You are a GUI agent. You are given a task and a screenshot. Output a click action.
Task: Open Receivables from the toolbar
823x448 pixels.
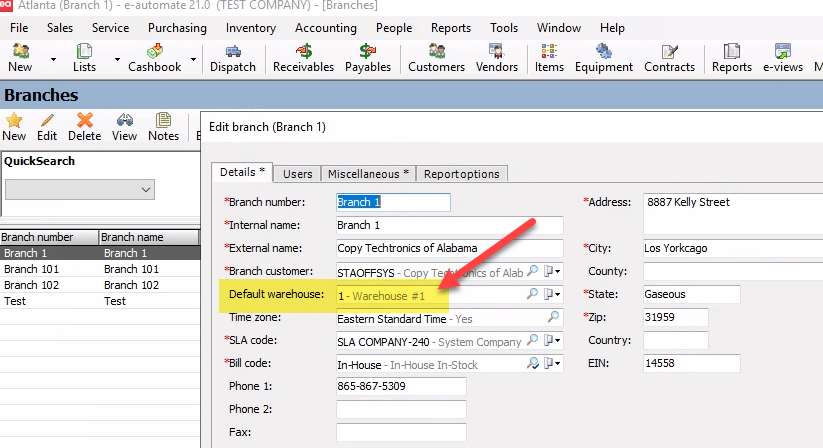303,58
